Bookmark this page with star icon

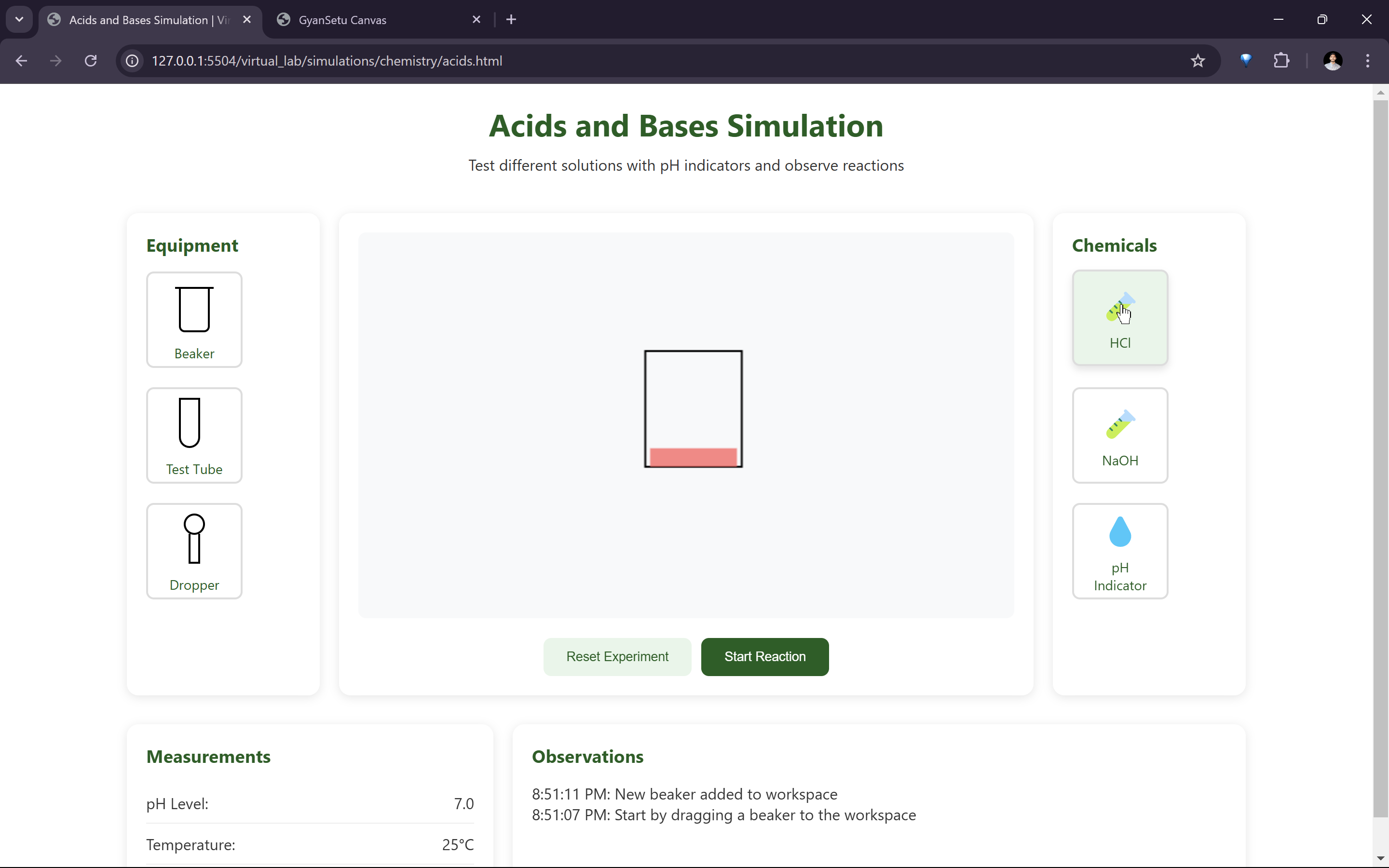1198,61
